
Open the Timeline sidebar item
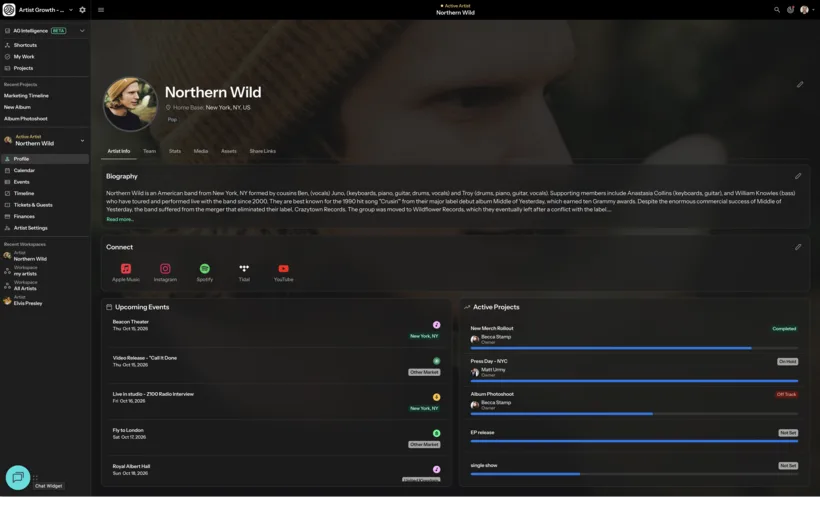45,193
